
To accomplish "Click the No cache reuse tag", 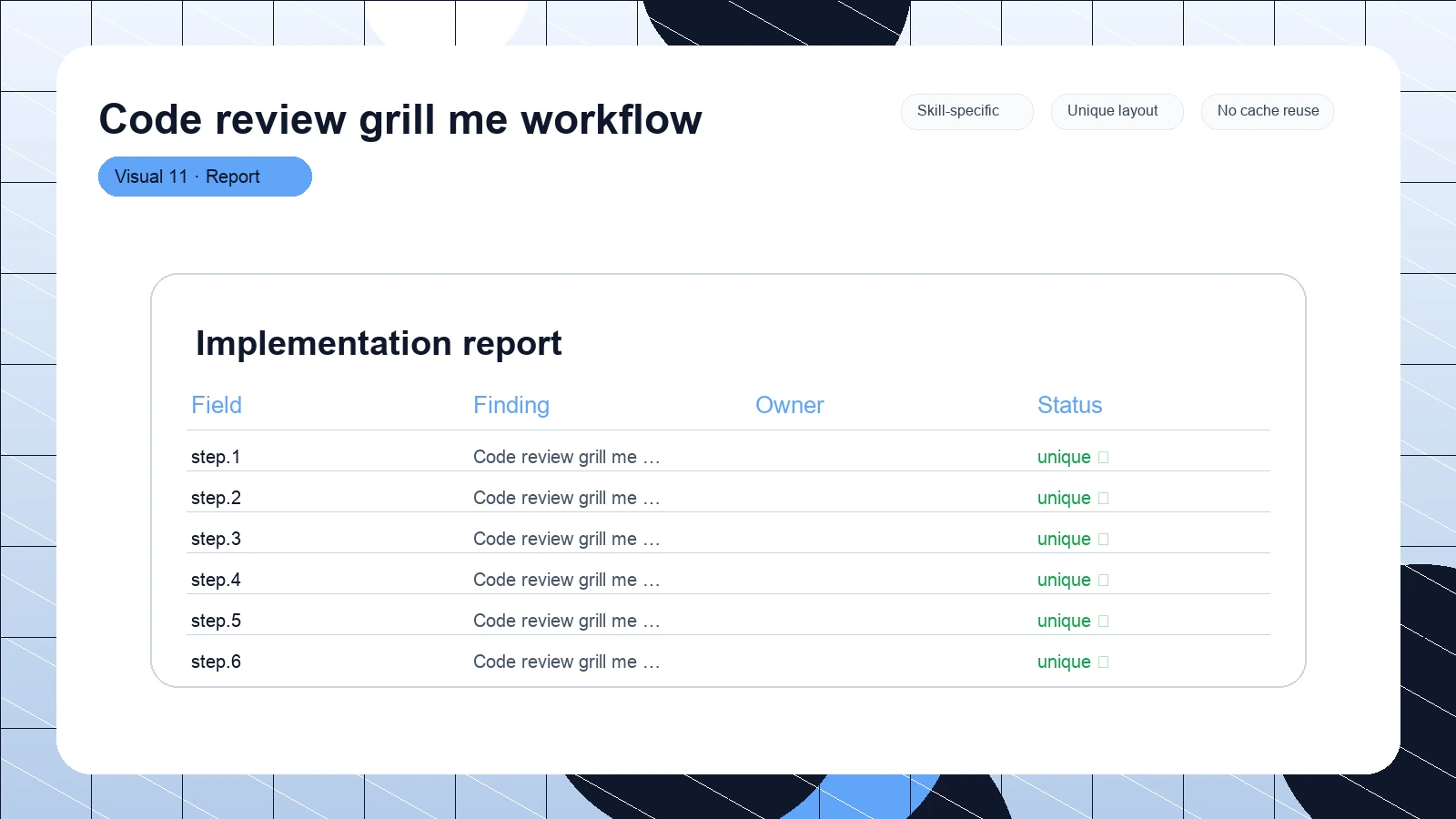I will 1267,111.
